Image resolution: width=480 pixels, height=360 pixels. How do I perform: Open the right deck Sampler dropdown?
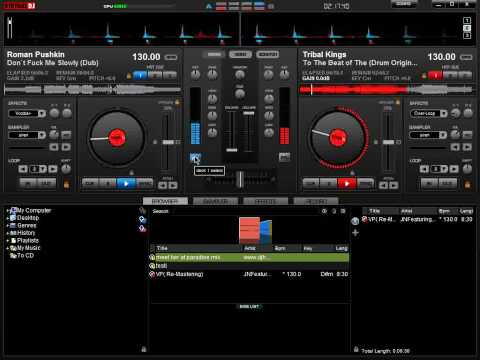443,135
